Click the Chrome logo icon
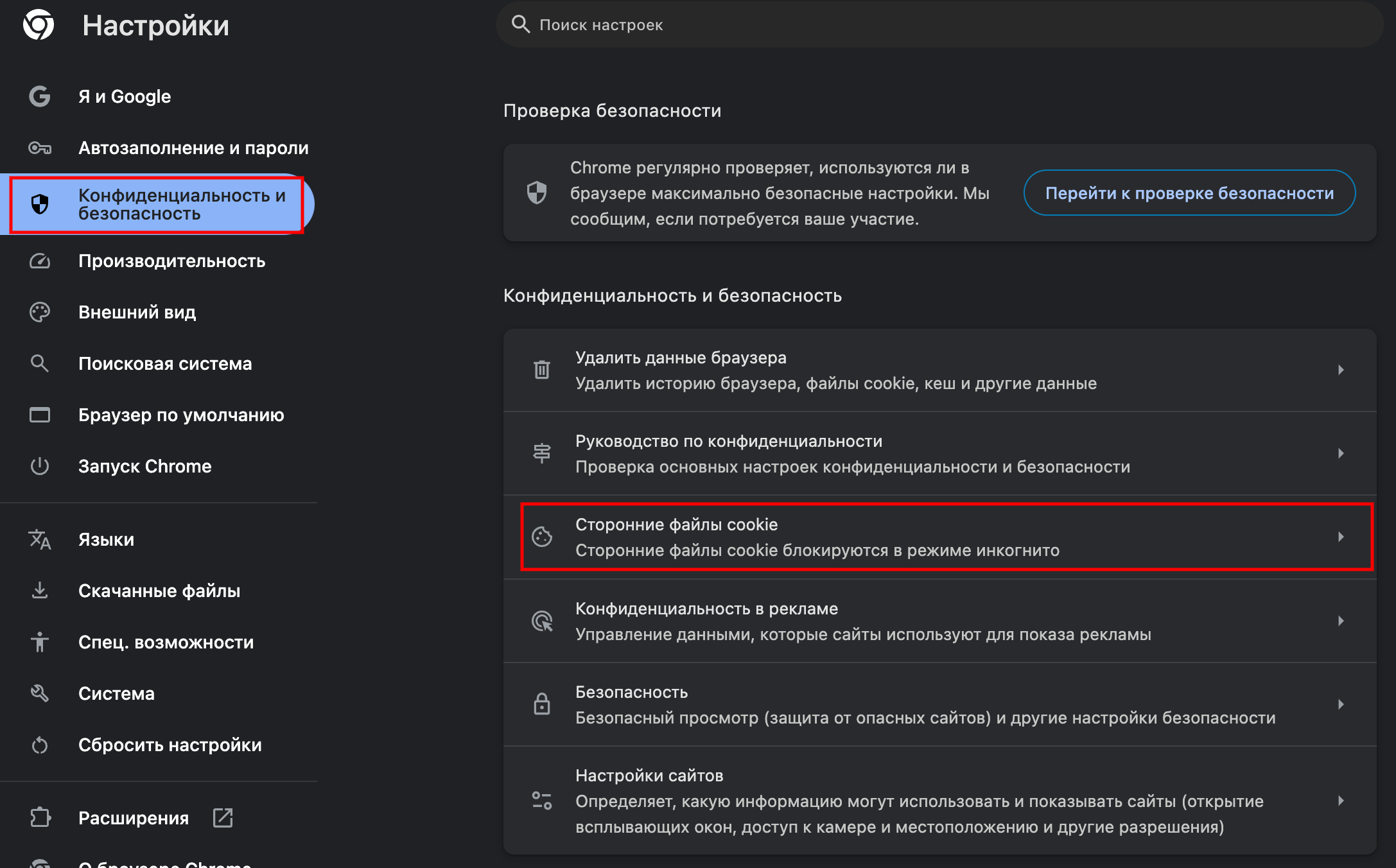Viewport: 1396px width, 868px height. [39, 25]
